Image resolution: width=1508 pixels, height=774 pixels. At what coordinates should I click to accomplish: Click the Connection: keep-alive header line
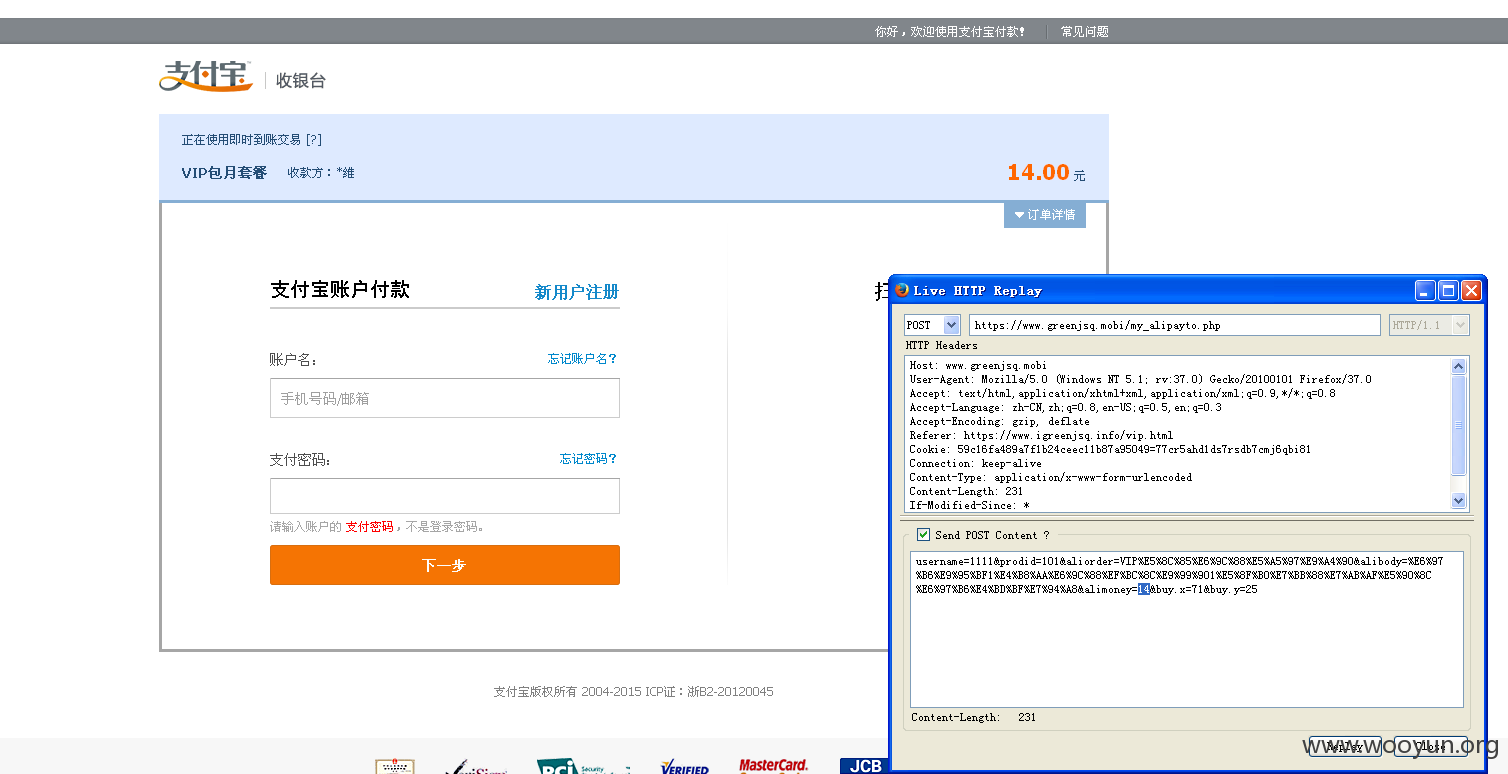point(975,464)
